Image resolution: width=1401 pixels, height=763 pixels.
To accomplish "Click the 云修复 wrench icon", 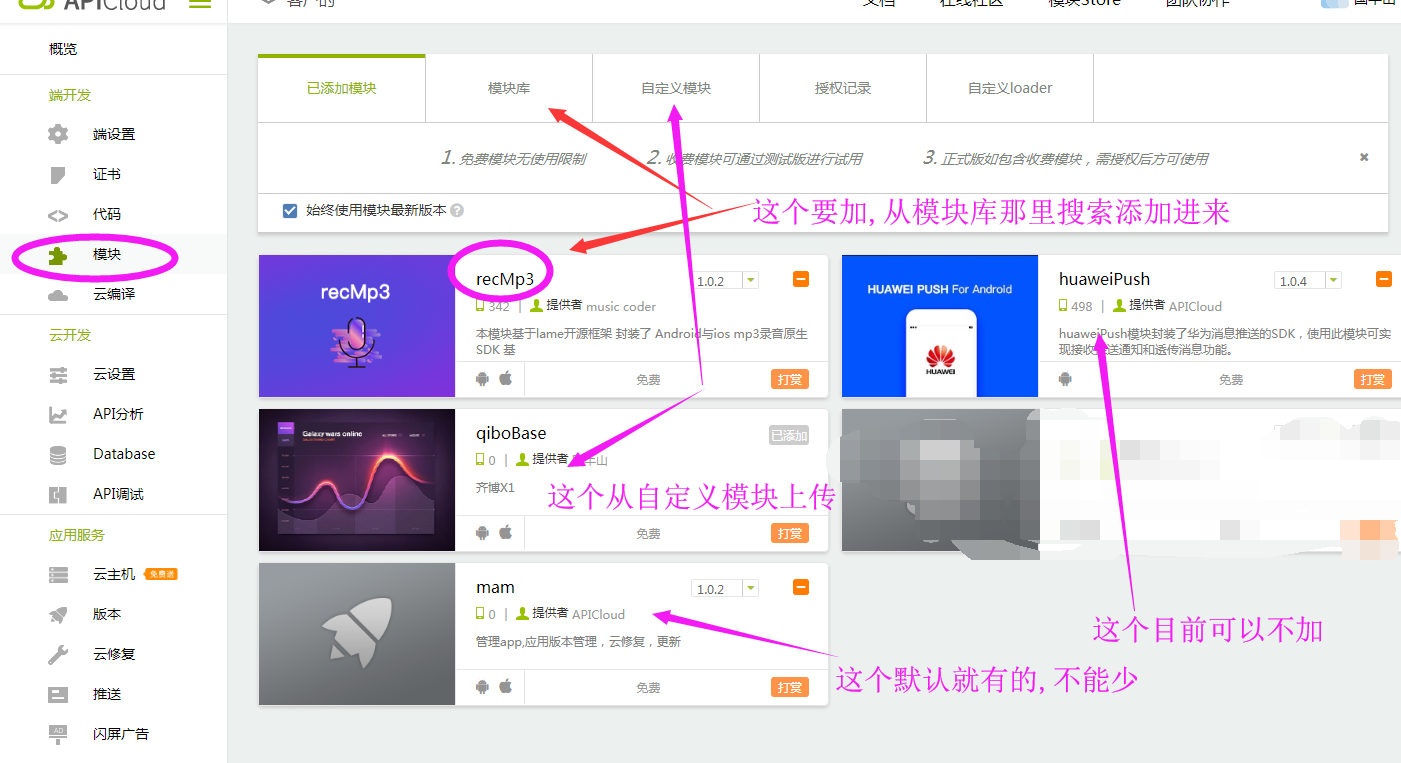I will pyautogui.click(x=59, y=654).
